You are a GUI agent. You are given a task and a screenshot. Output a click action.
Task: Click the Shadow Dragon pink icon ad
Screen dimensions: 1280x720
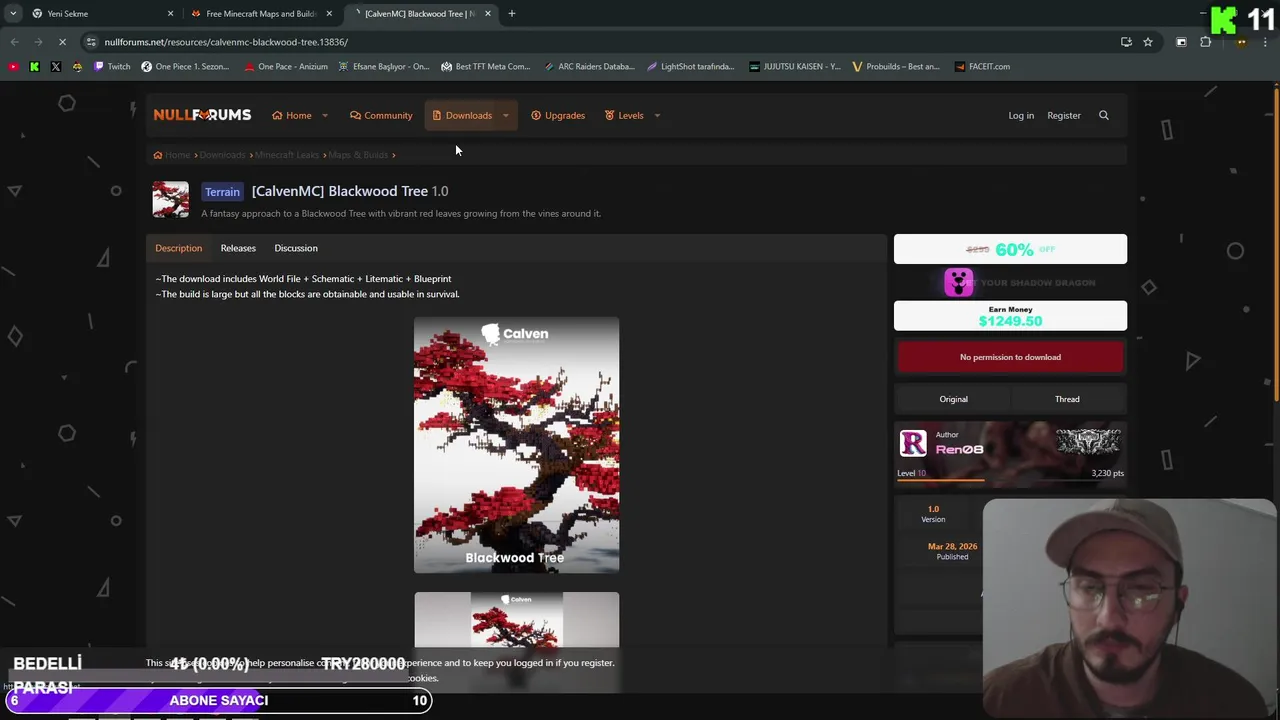click(x=958, y=283)
